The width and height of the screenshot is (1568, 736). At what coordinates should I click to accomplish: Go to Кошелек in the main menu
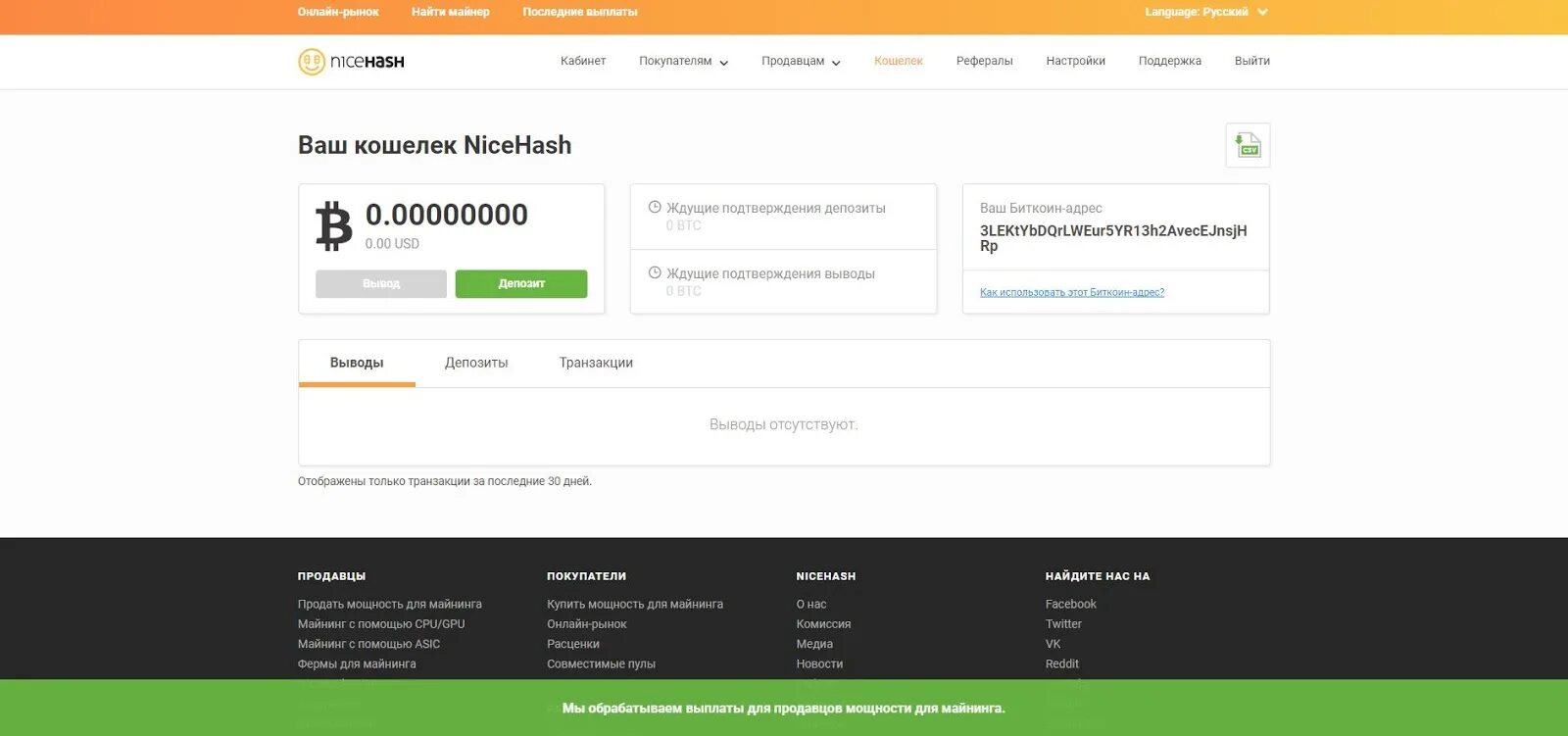(x=899, y=61)
